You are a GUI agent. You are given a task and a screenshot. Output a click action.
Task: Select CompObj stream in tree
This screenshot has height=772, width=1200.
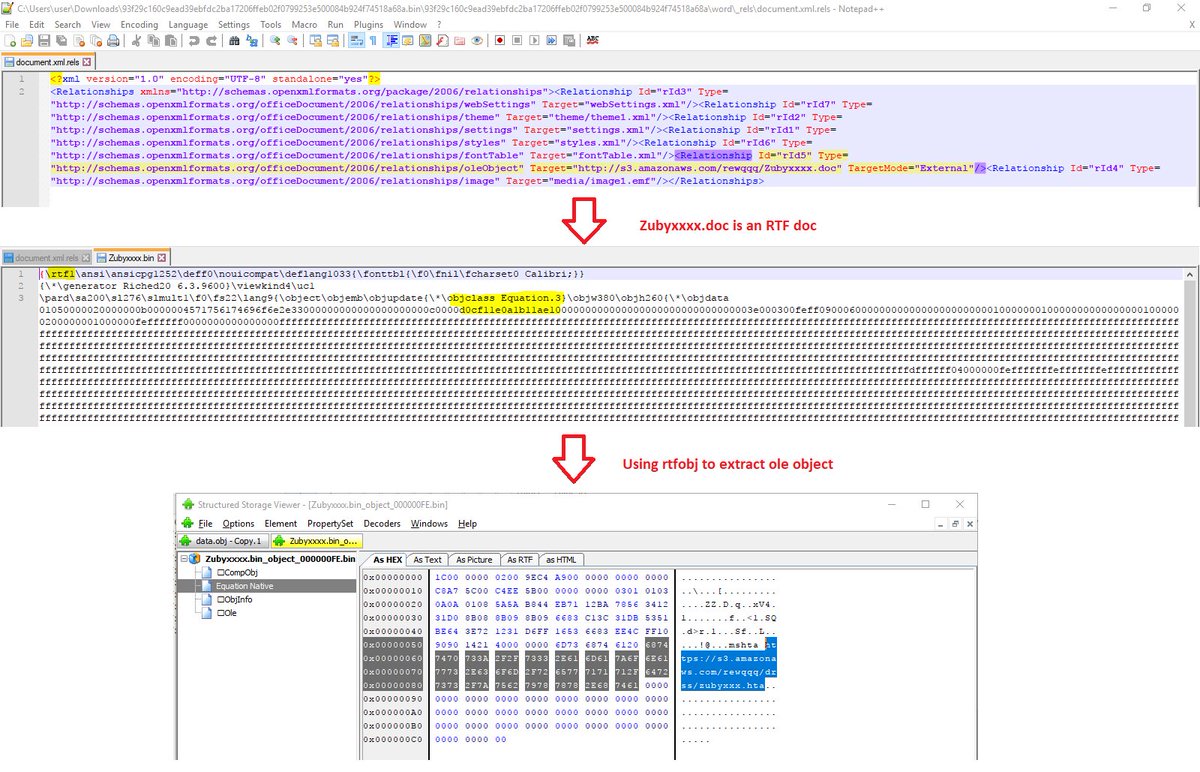point(236,572)
